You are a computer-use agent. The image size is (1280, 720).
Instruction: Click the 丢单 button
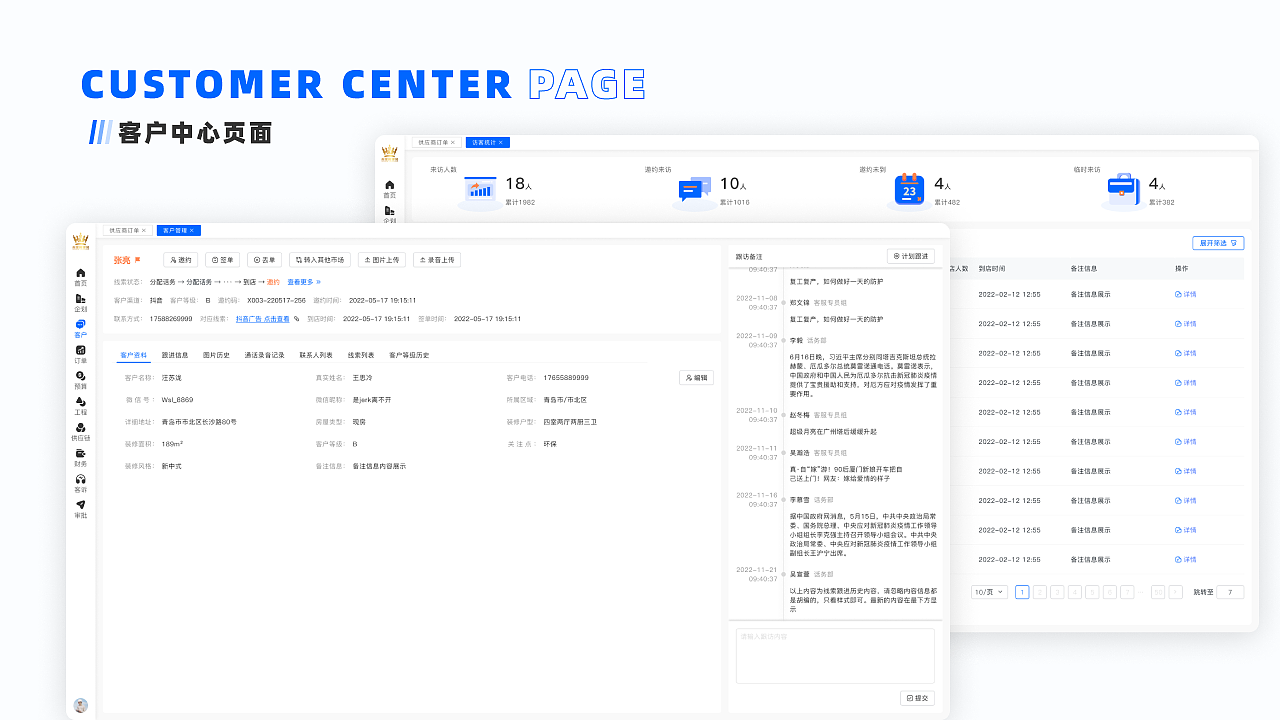264,260
